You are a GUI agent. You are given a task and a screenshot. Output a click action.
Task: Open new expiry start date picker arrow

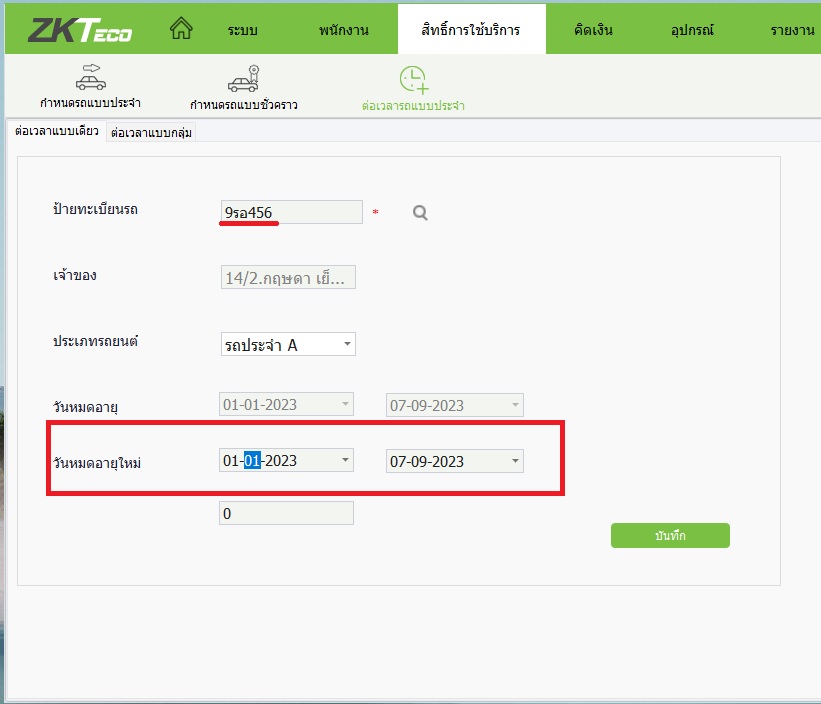coord(346,460)
